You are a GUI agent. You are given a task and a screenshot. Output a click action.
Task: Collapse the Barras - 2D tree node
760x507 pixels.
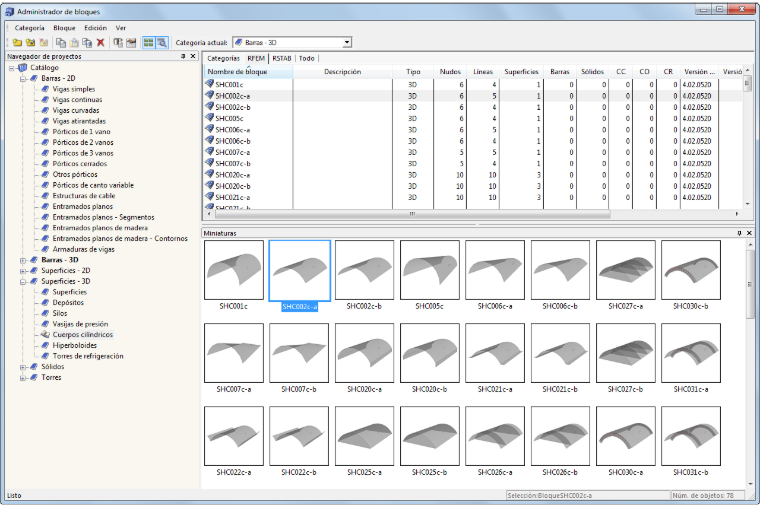pyautogui.click(x=23, y=79)
